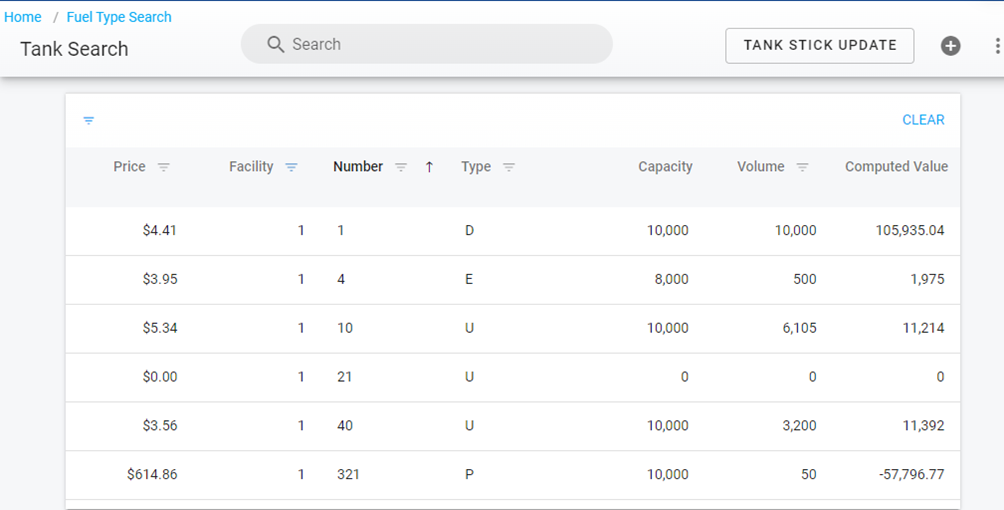
Task: Open the three-dot more options menu
Action: coord(996,46)
